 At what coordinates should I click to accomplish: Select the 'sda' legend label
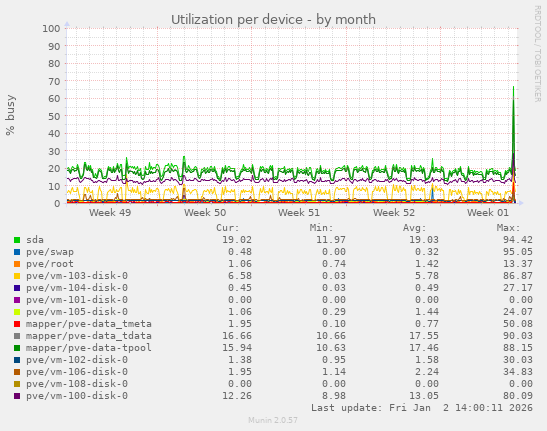pyautogui.click(x=35, y=240)
